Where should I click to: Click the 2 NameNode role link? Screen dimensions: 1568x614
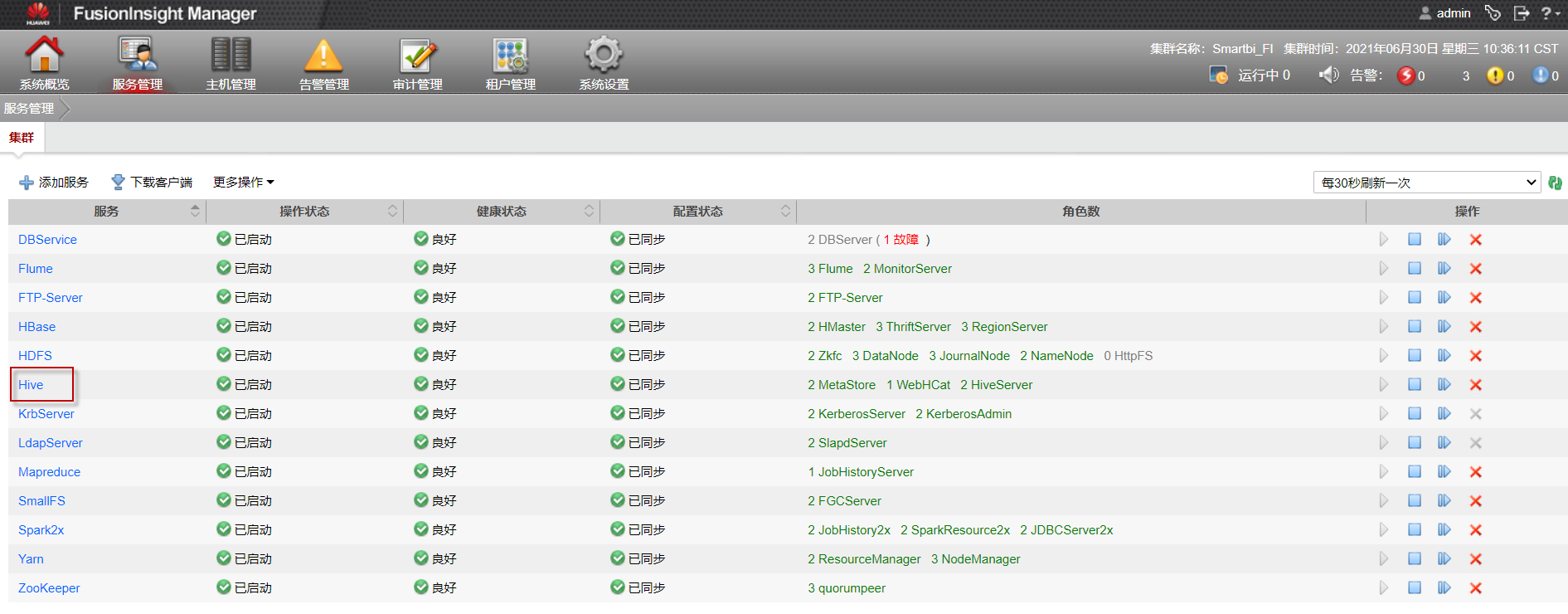[x=1056, y=356]
